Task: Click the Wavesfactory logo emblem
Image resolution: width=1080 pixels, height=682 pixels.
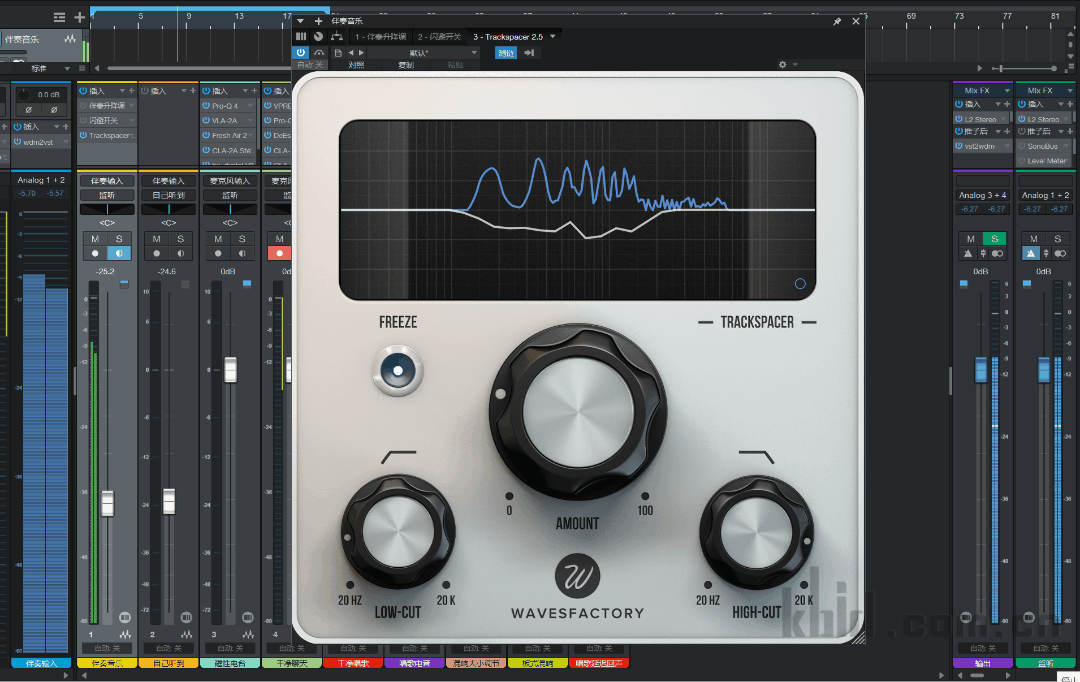Action: pyautogui.click(x=577, y=576)
